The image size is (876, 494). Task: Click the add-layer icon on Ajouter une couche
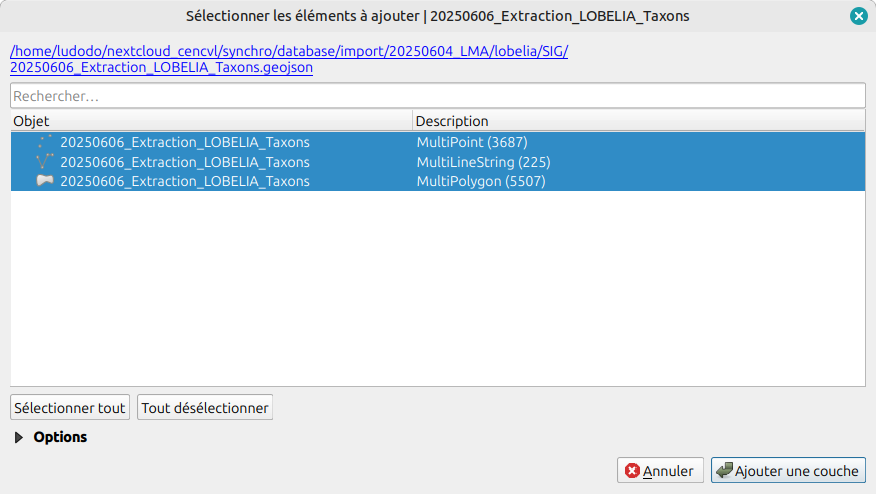724,471
